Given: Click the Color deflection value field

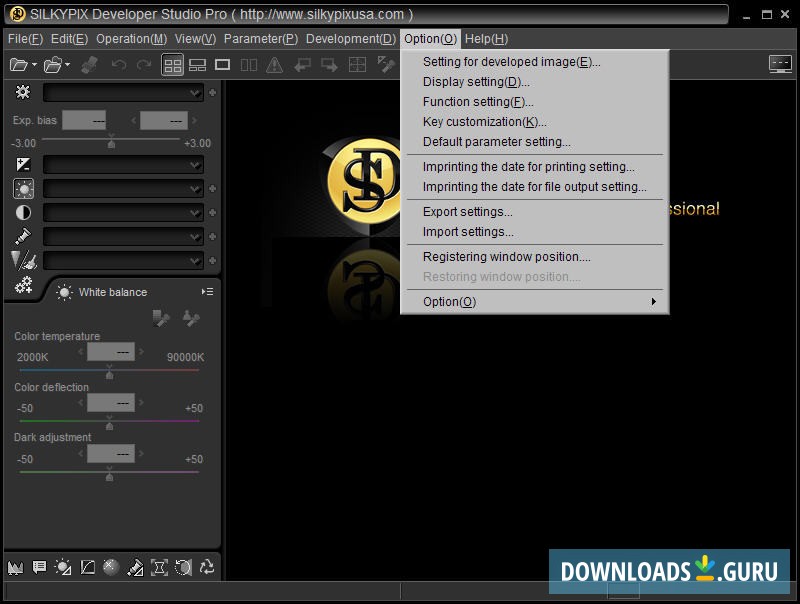Looking at the screenshot, I should 111,402.
